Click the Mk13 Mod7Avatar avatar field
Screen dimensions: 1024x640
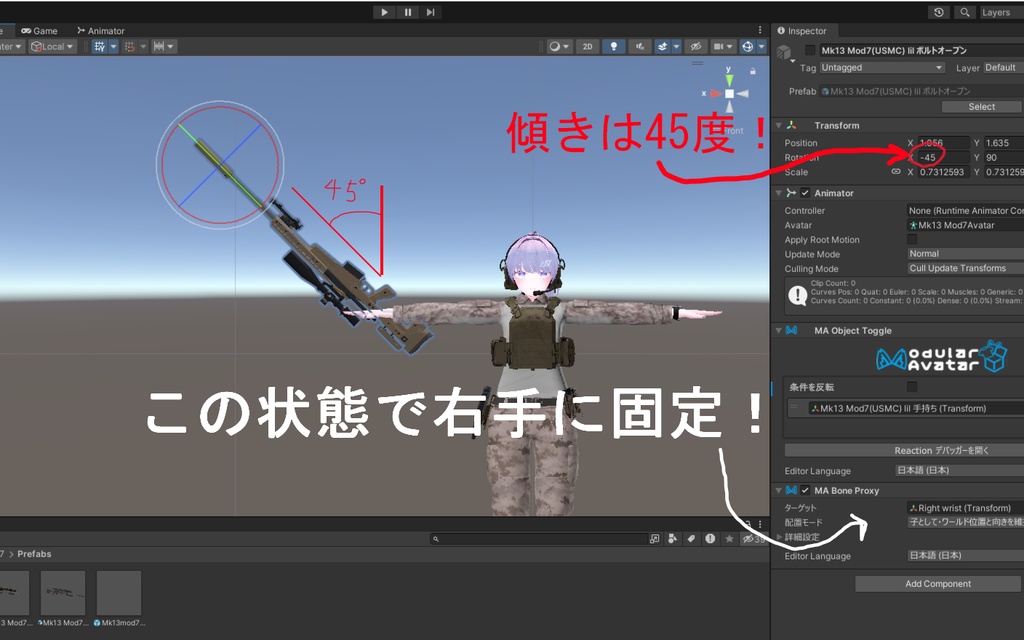965,225
